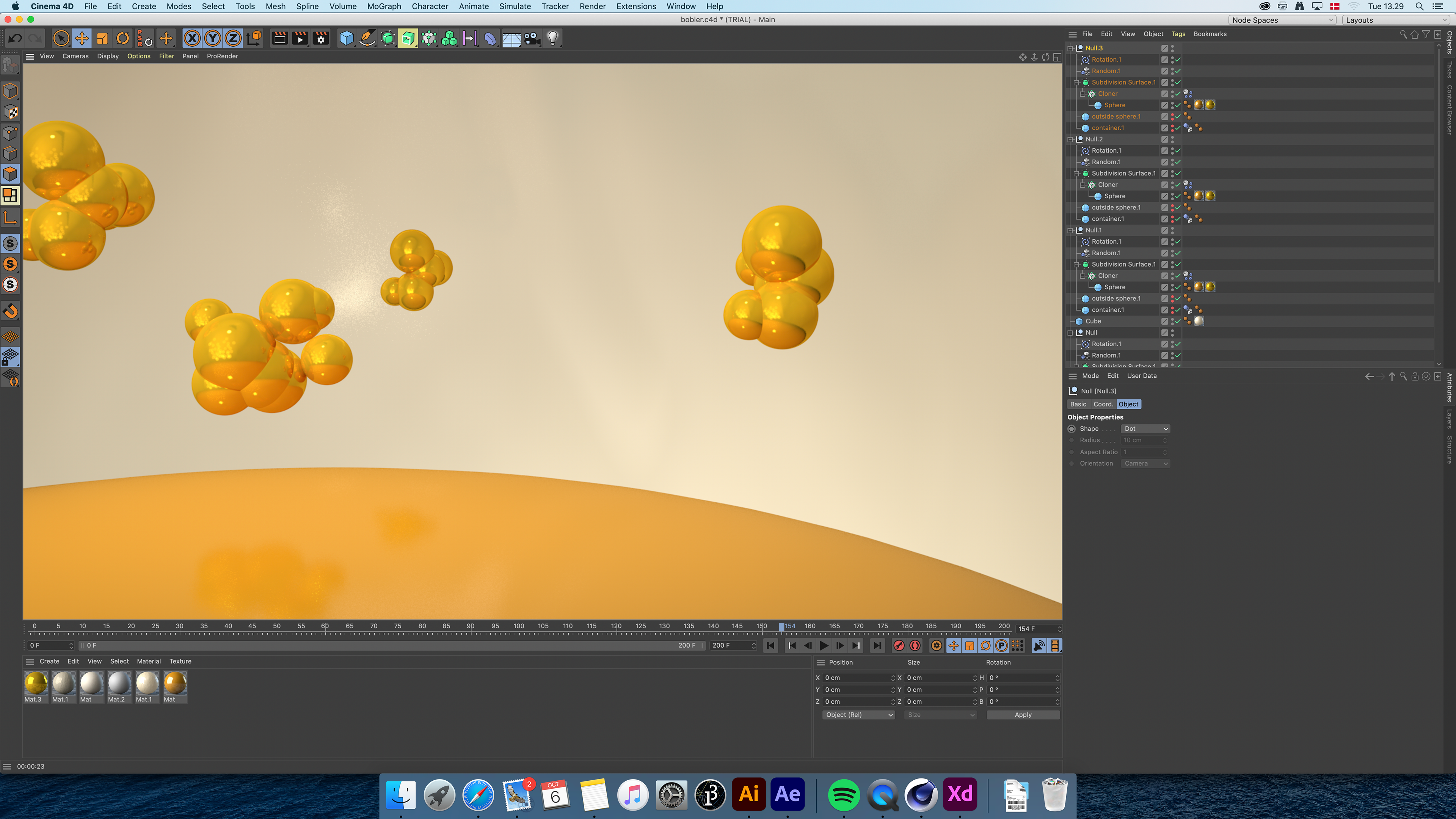The image size is (1456, 819).
Task: Open the Shape dropdown set to Dot
Action: 1145,428
